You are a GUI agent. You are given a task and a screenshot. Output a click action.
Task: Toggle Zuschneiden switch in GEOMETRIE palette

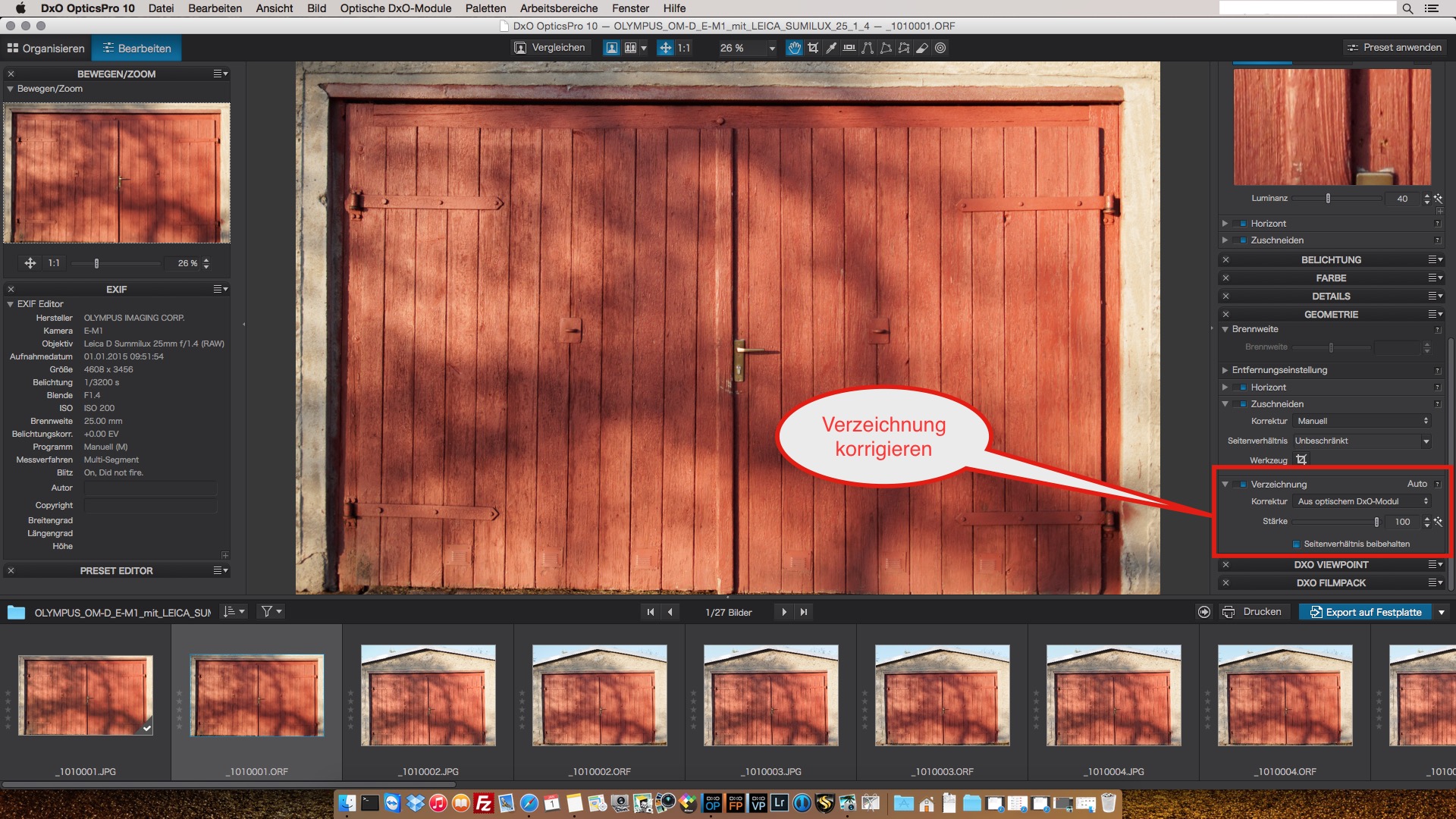pos(1241,404)
